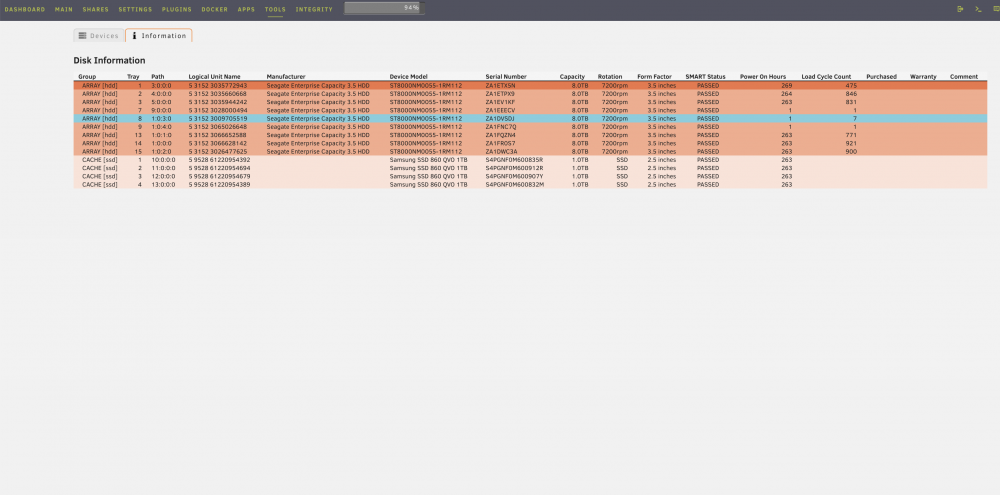Sort by the Device Model header
The image size is (1000, 495).
[409, 77]
